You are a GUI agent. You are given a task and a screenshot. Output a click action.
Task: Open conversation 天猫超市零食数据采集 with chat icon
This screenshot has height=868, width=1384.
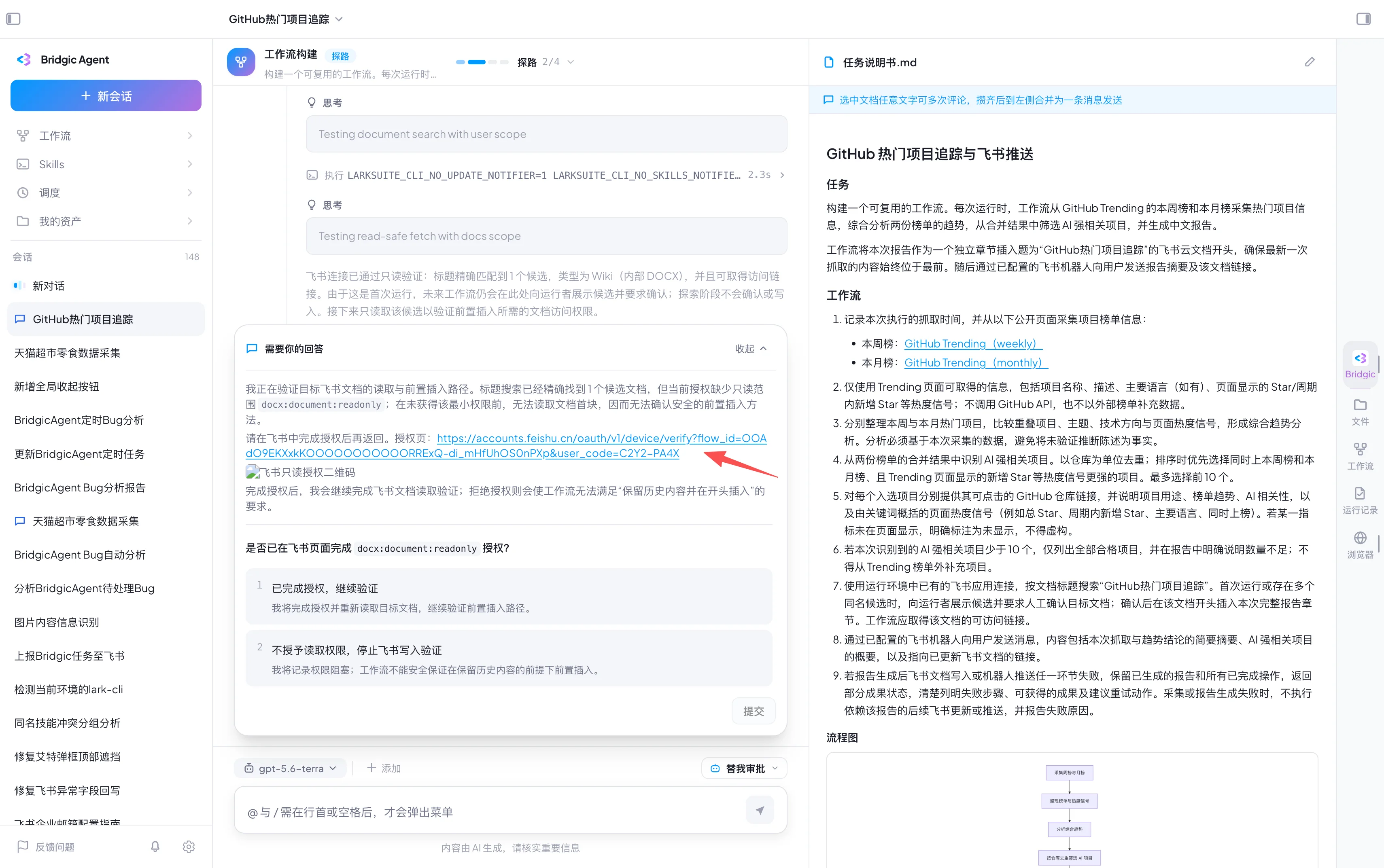tap(106, 521)
